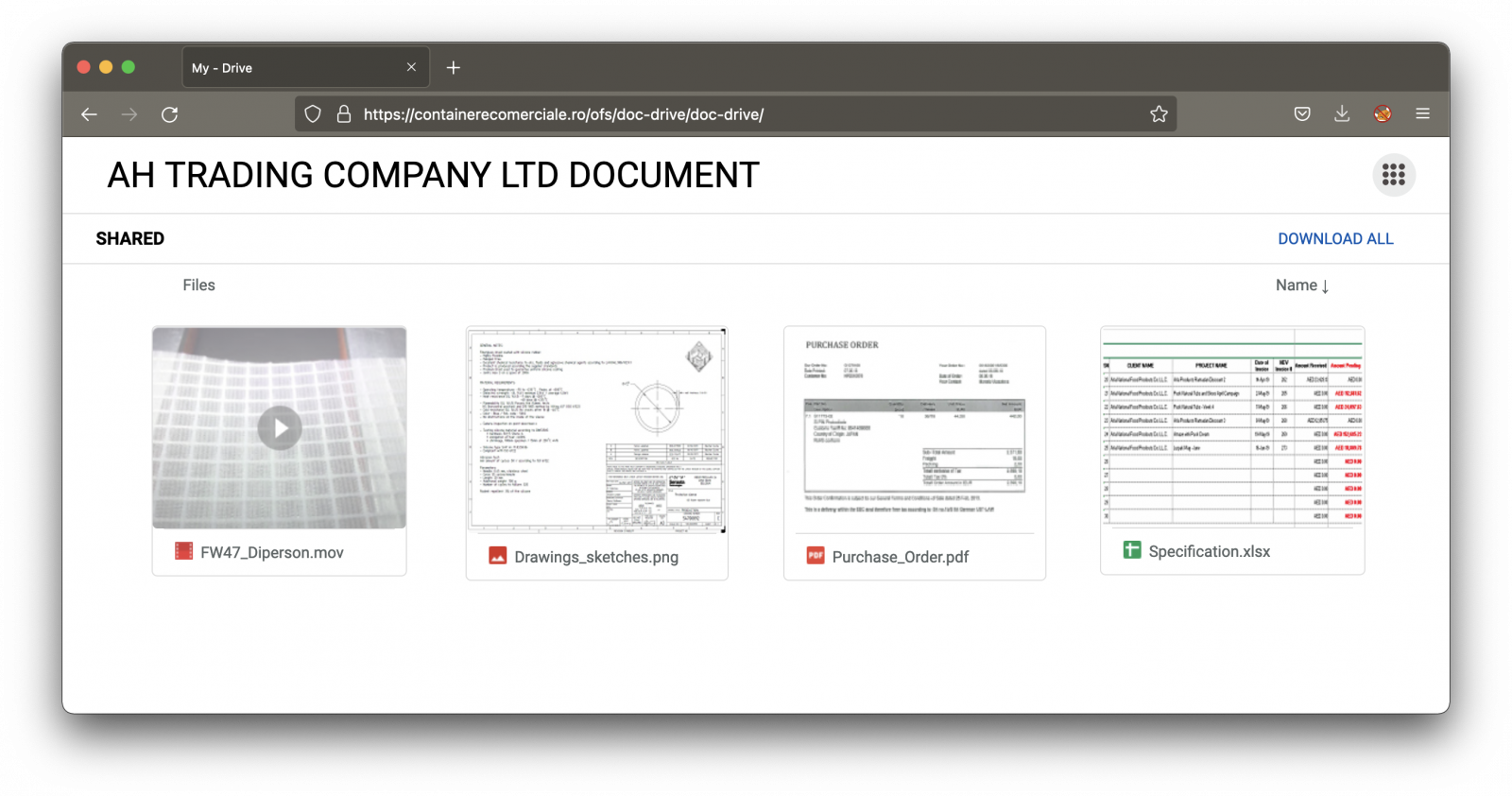Click the apps grid icon
Image resolution: width=1512 pixels, height=796 pixels.
1393,175
